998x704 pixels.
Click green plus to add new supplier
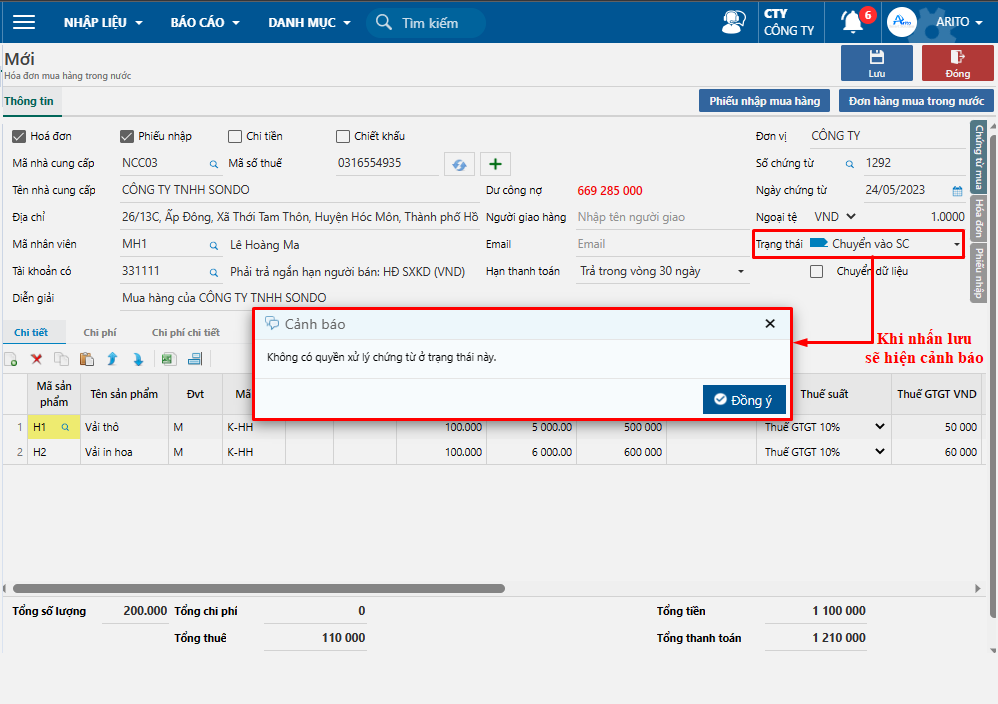click(496, 164)
